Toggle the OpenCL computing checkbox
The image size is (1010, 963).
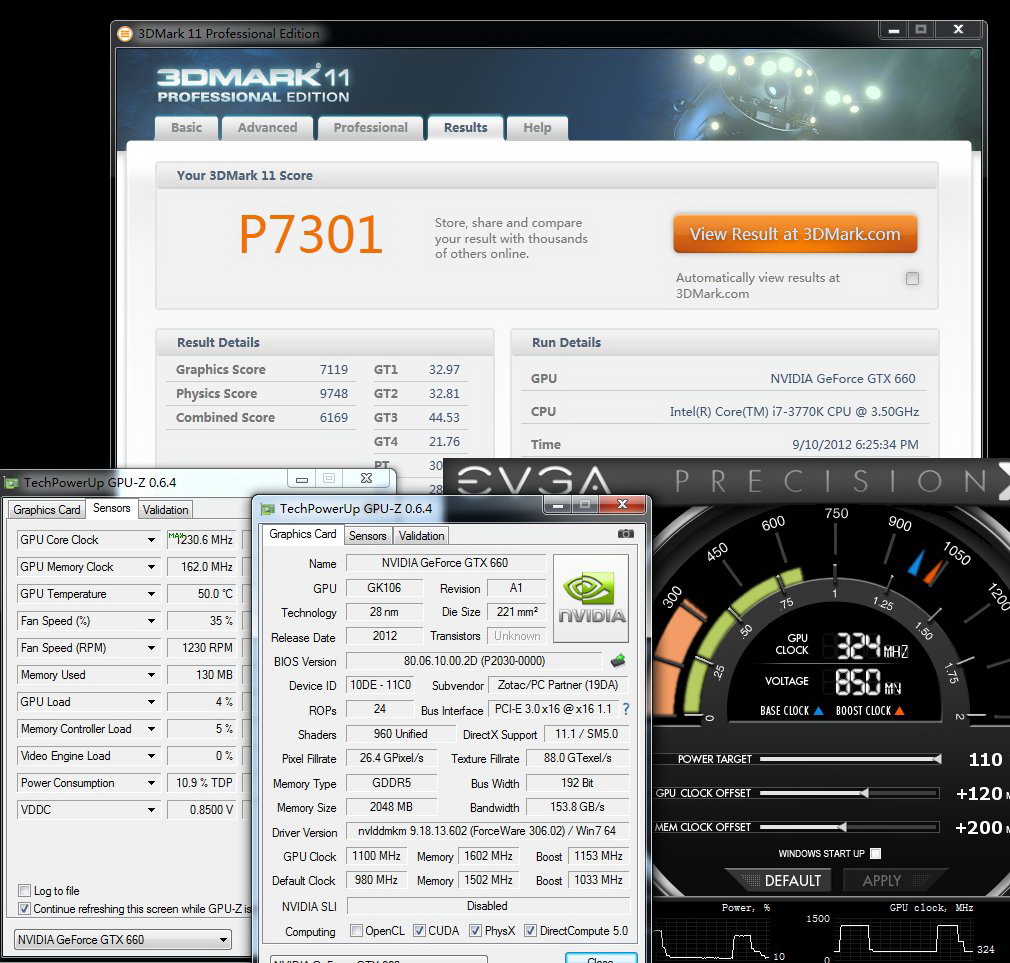(356, 930)
